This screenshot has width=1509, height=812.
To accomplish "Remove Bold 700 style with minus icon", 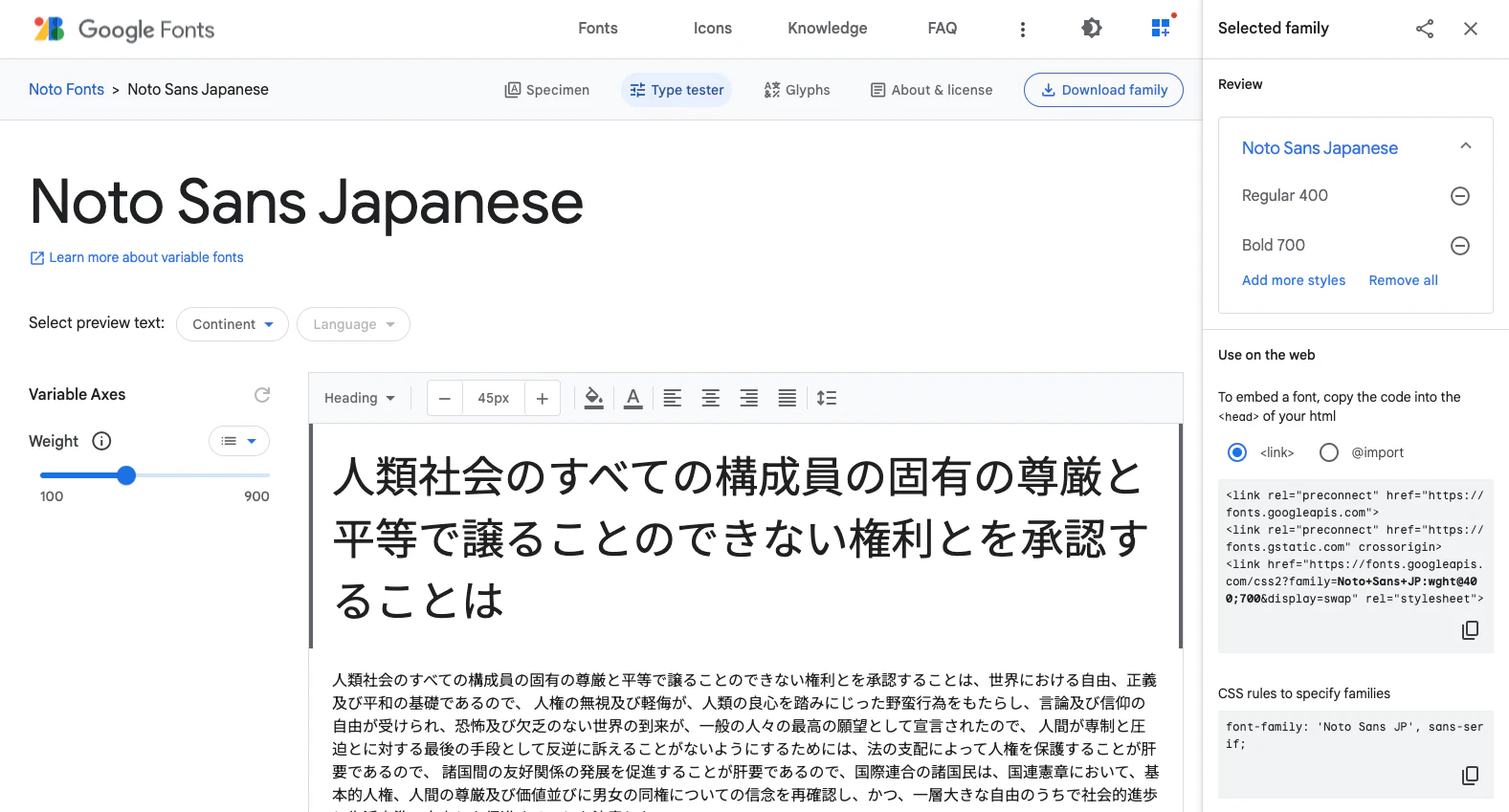I will [1460, 246].
